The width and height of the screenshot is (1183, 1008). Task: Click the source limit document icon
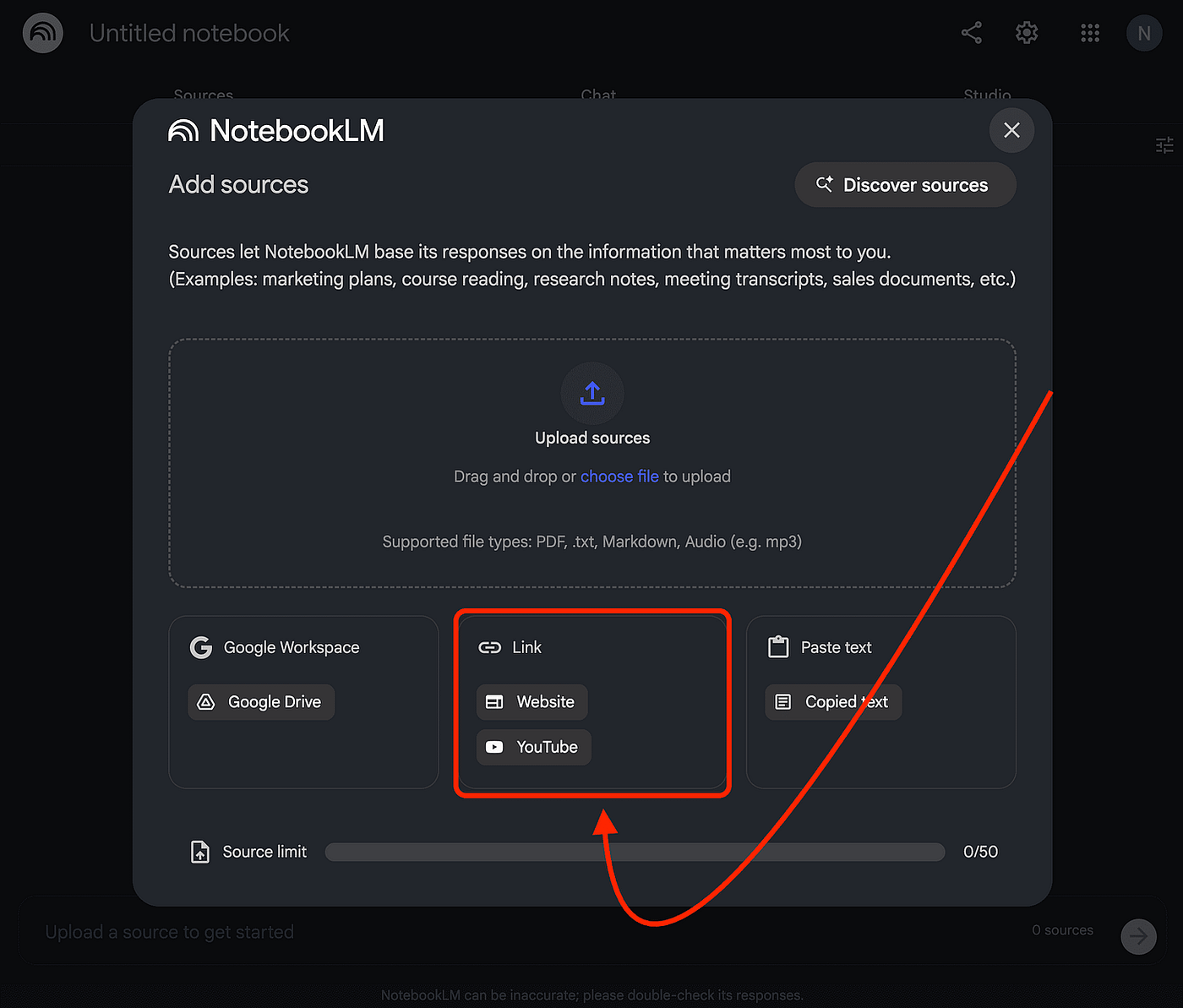pyautogui.click(x=200, y=852)
